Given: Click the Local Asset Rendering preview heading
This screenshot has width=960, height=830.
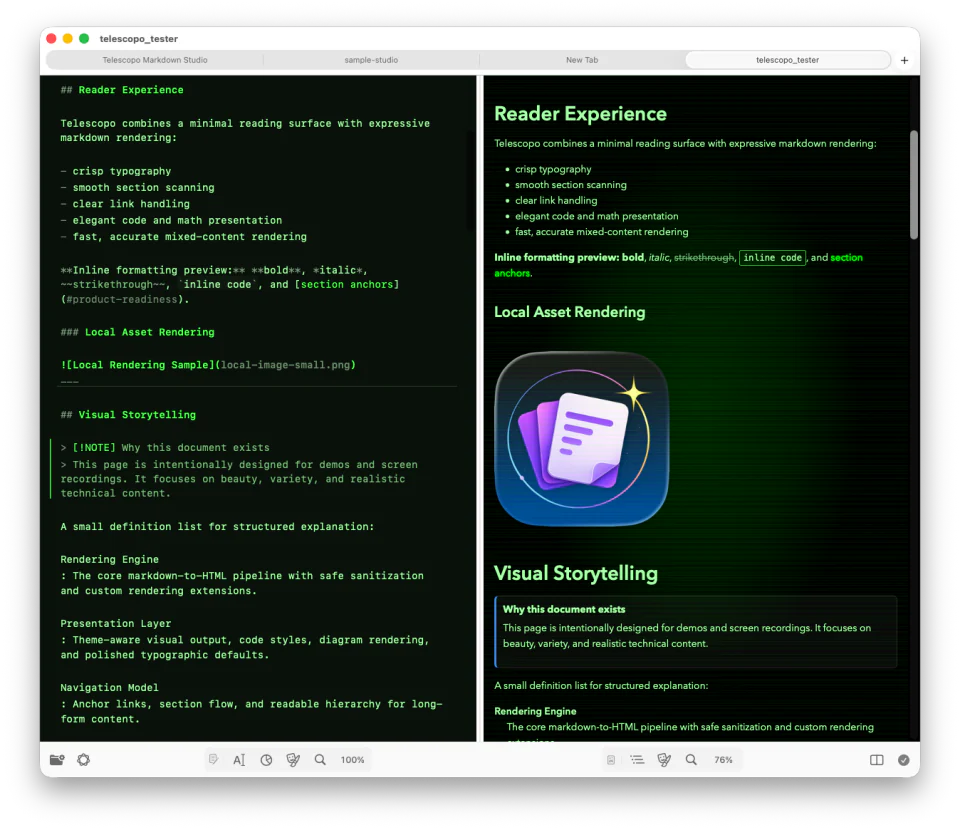Looking at the screenshot, I should click(x=569, y=312).
